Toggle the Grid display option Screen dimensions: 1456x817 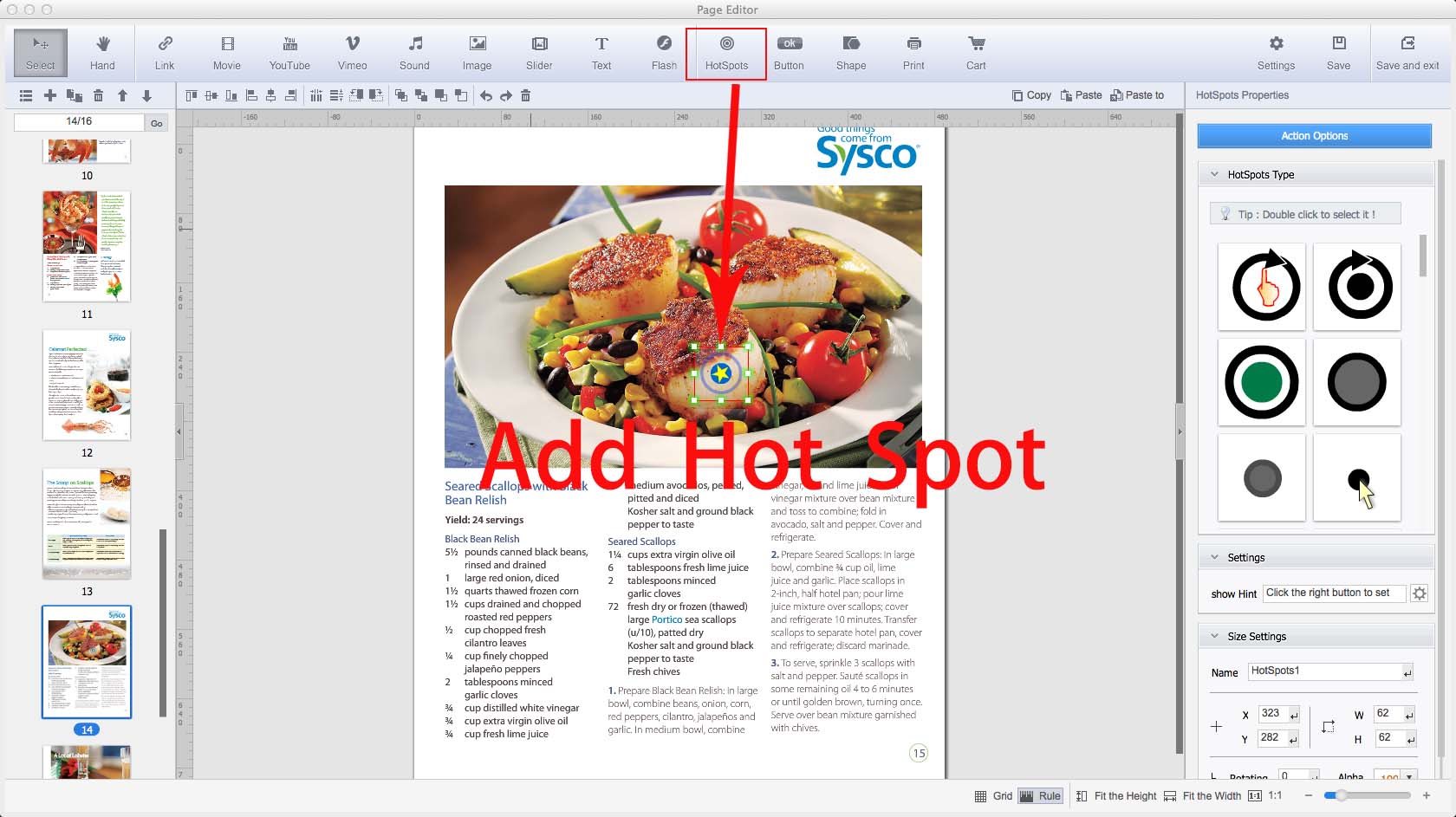point(993,796)
